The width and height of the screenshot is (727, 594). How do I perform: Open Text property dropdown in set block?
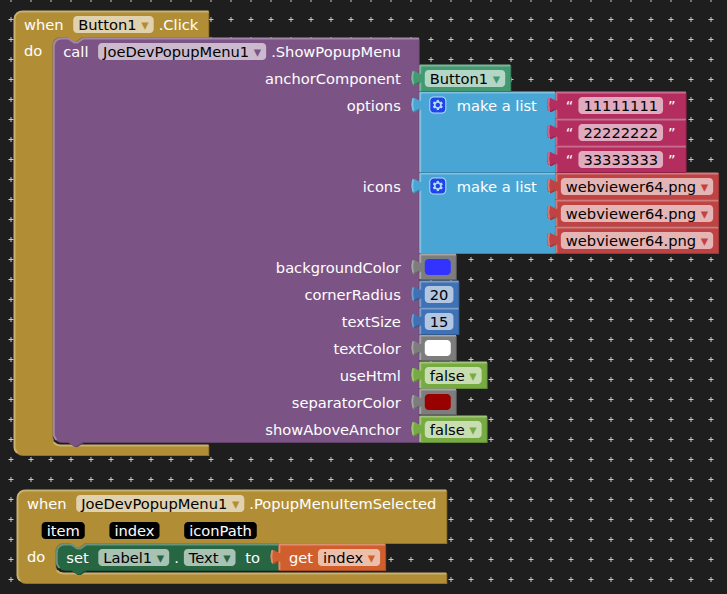click(210, 558)
